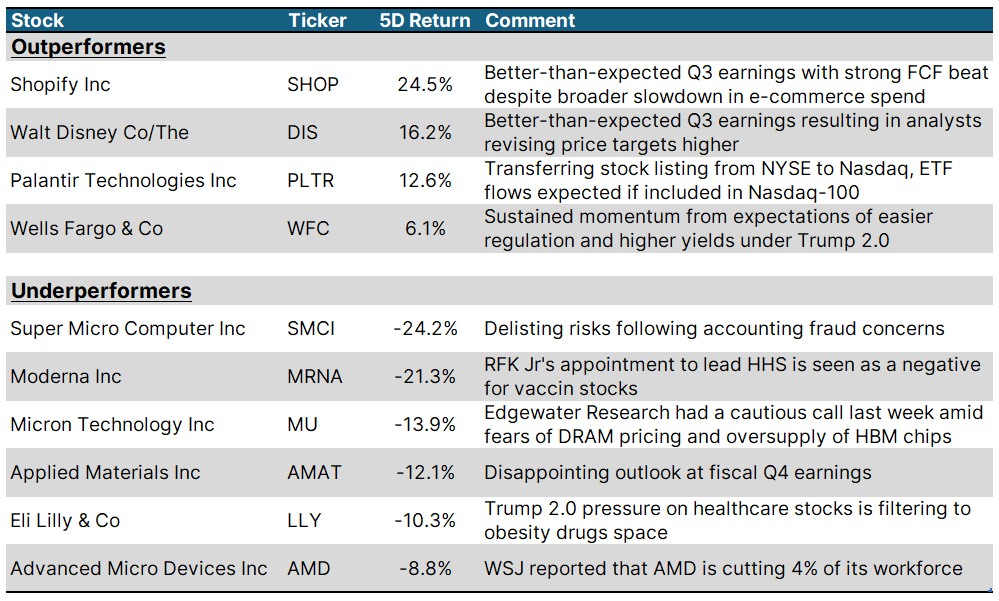The image size is (999, 601).
Task: Click the DIS ticker cell
Action: (x=301, y=133)
